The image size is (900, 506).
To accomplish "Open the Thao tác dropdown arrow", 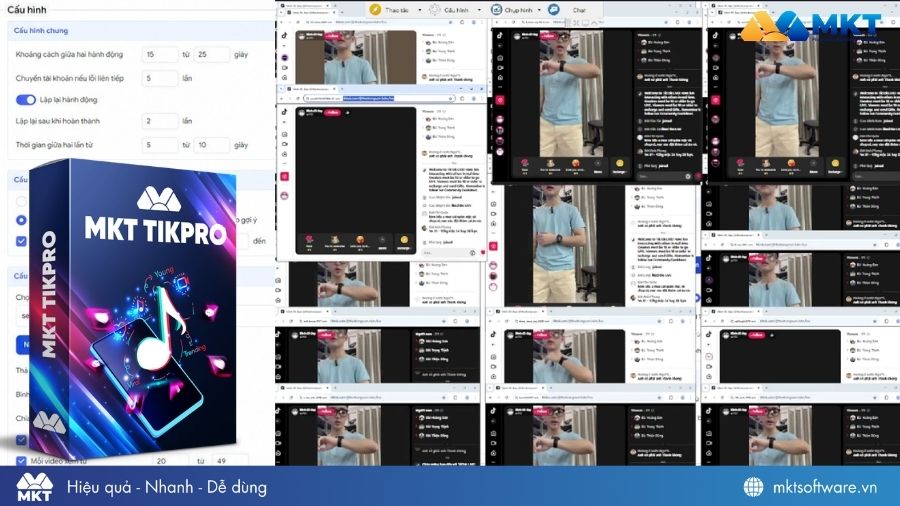I will tap(420, 10).
